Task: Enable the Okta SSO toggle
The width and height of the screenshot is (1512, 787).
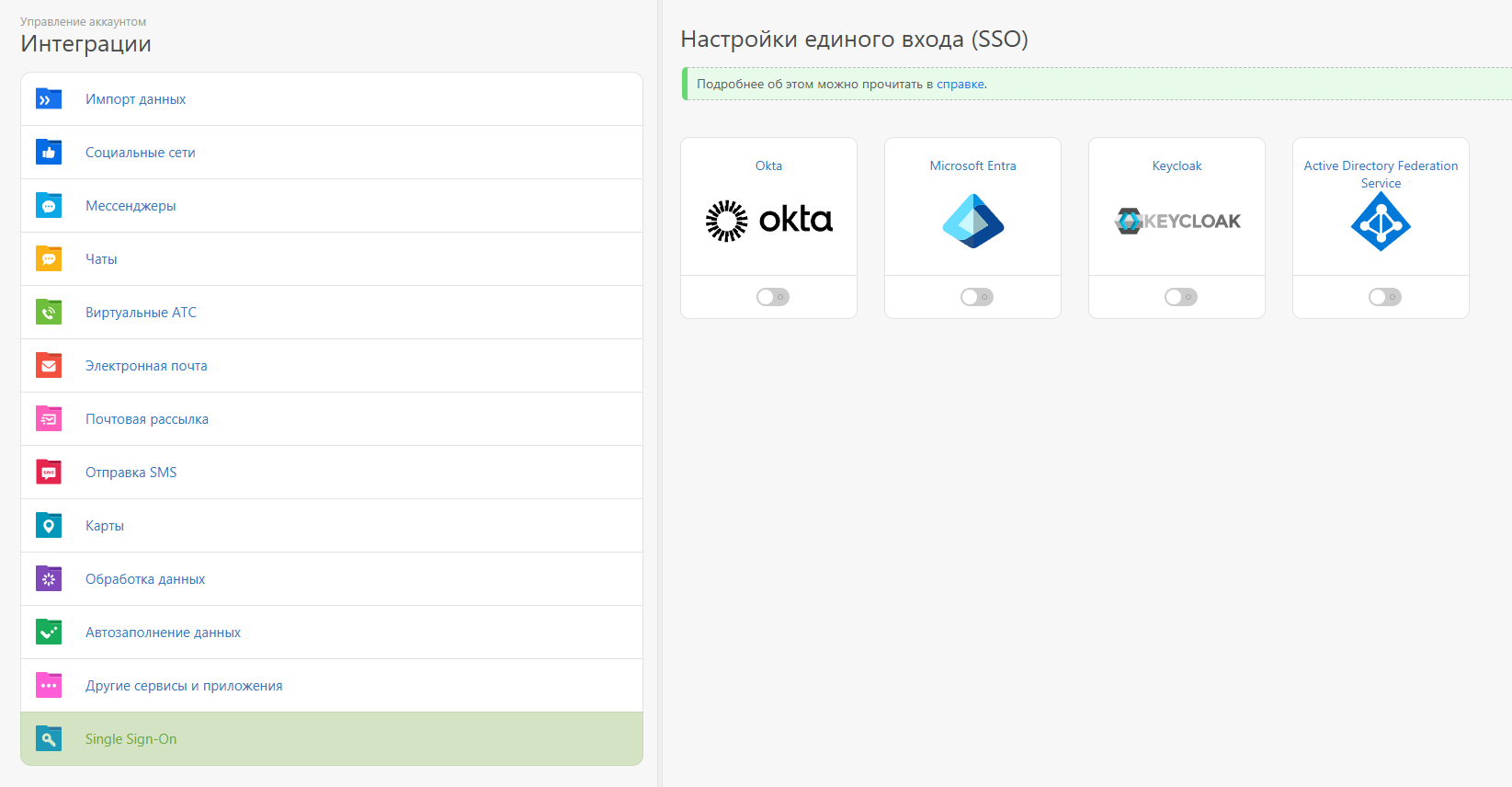Action: (x=772, y=297)
